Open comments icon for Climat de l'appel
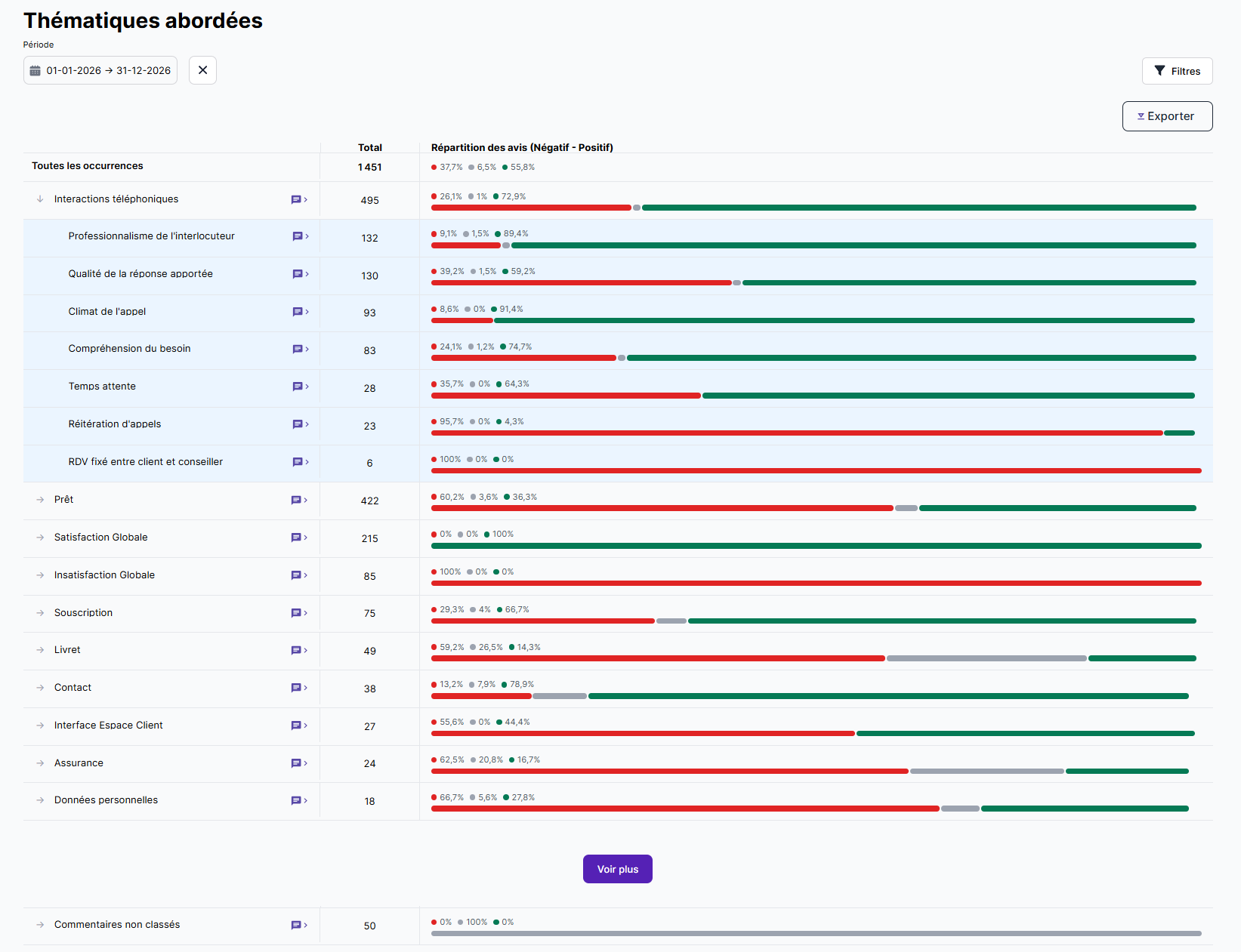 click(298, 312)
